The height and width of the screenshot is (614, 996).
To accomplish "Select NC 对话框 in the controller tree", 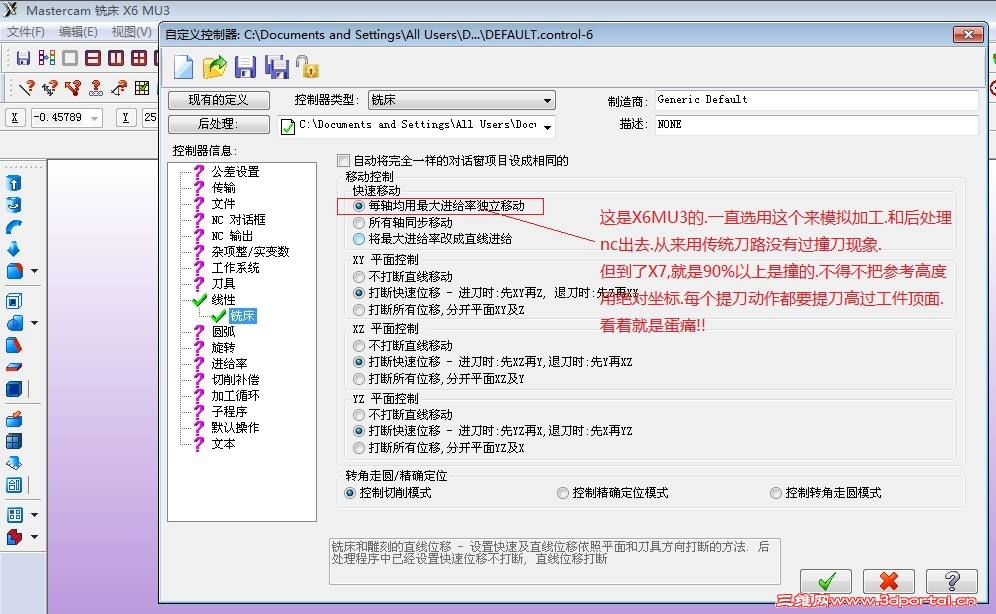I will click(x=238, y=220).
